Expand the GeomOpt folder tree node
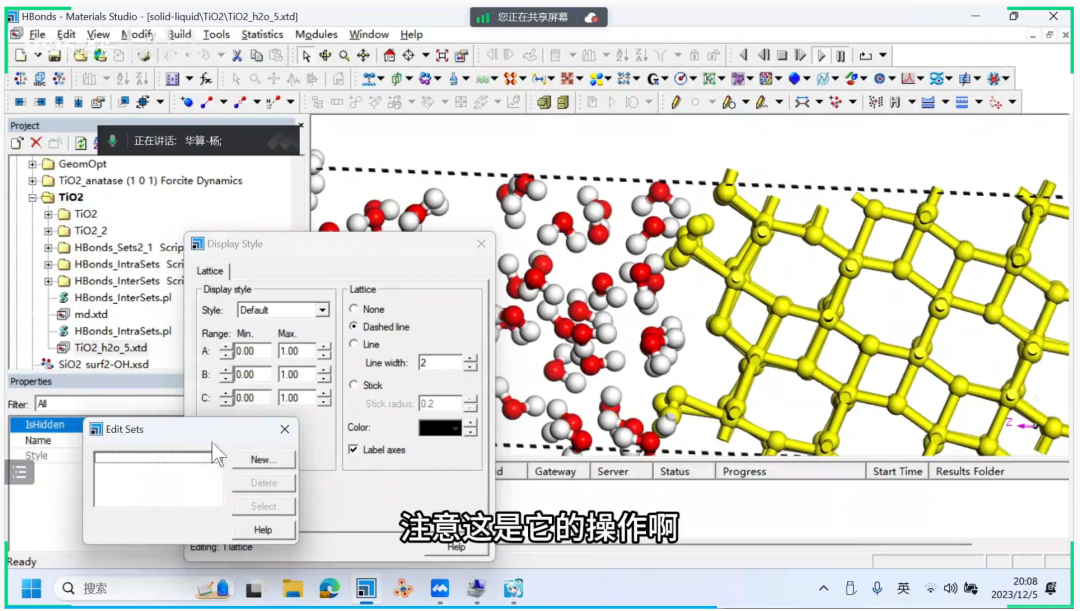This screenshot has height=611, width=1080. coord(33,164)
